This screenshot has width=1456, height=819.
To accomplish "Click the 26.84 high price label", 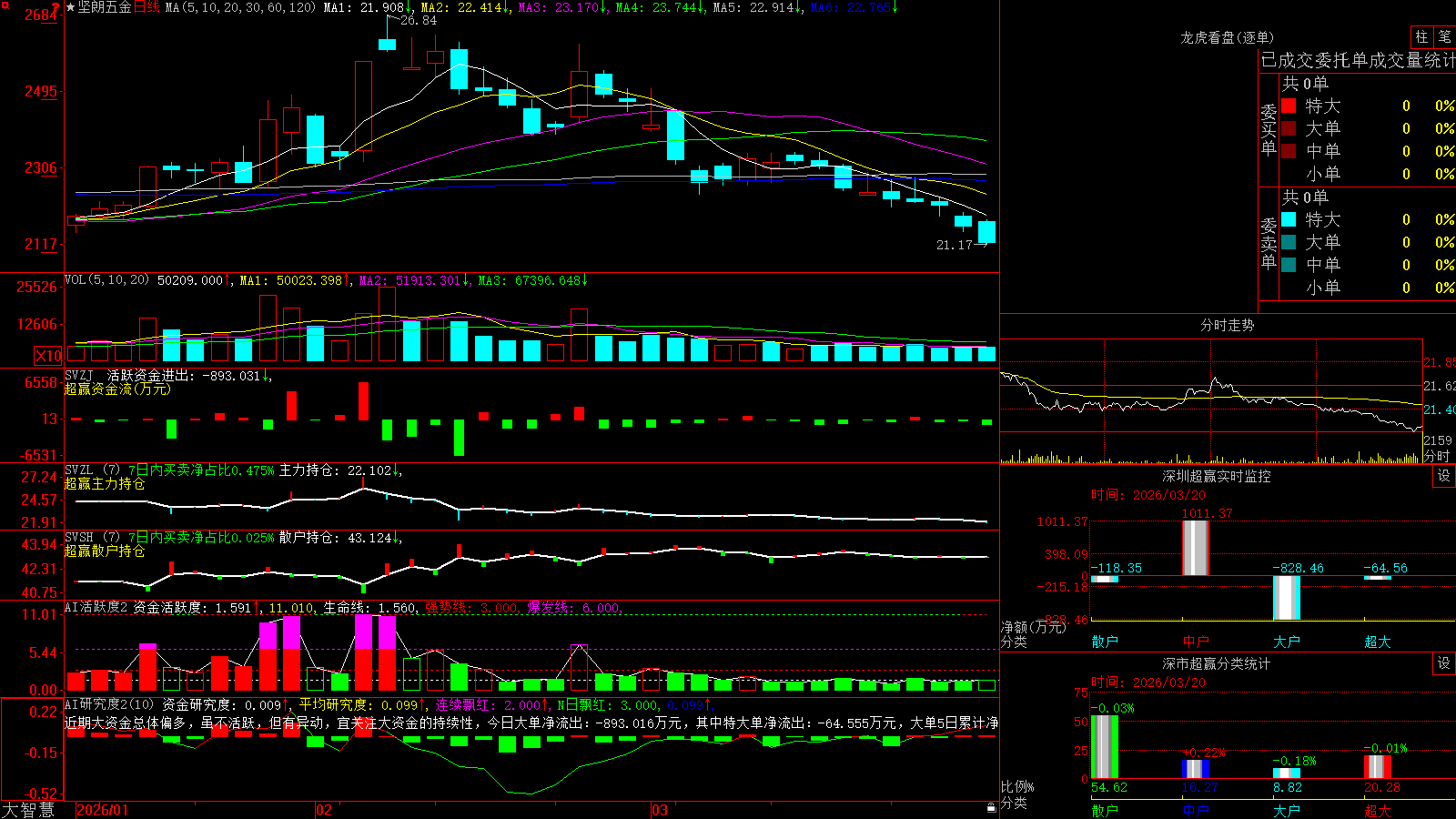I will pos(419,20).
